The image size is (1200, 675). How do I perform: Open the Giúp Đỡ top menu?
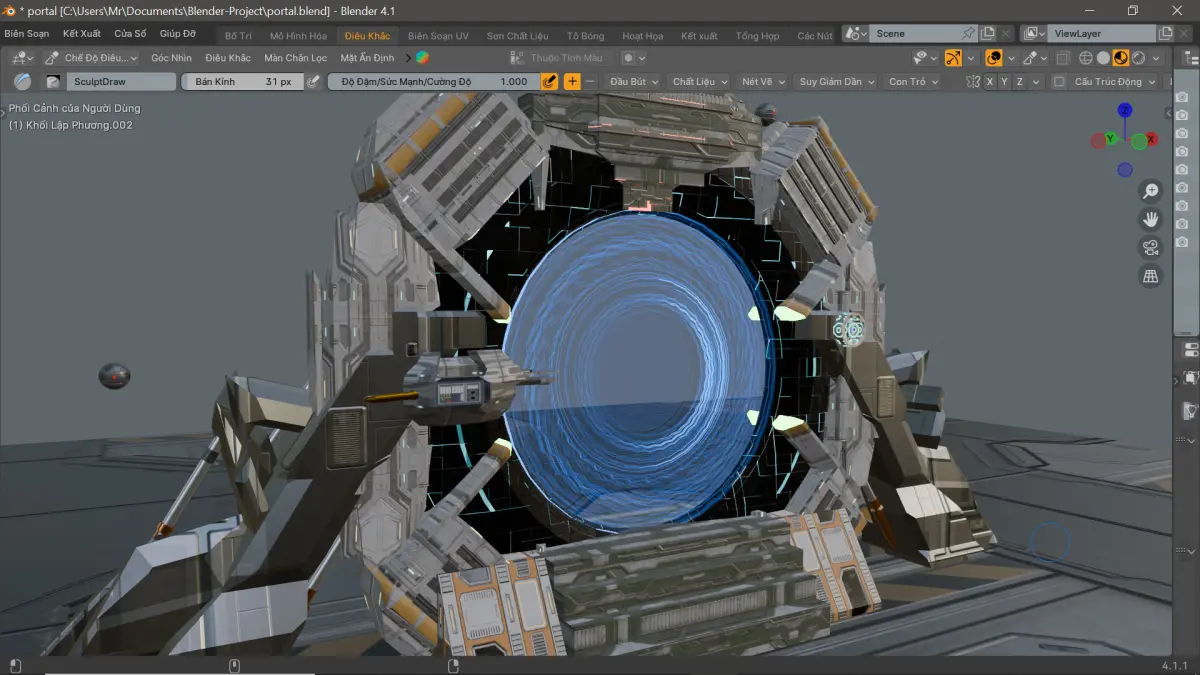click(x=178, y=34)
